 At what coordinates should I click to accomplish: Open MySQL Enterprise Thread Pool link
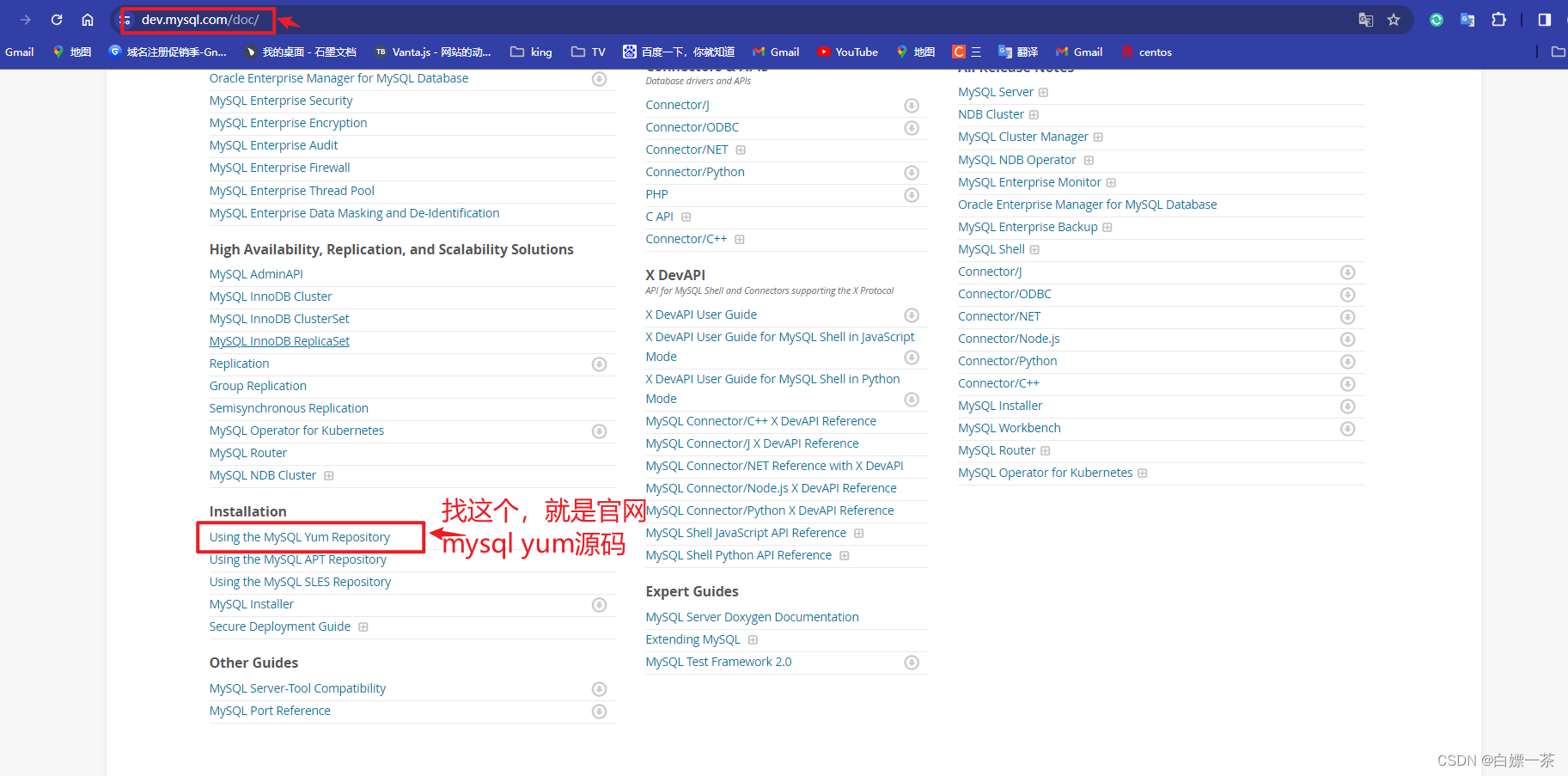tap(292, 191)
